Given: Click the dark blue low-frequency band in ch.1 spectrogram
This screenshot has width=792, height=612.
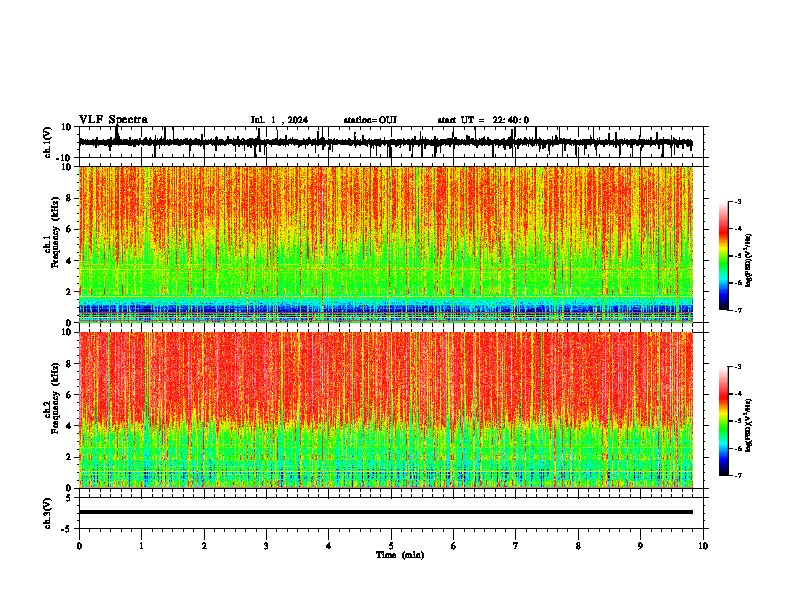Looking at the screenshot, I should coord(386,309).
